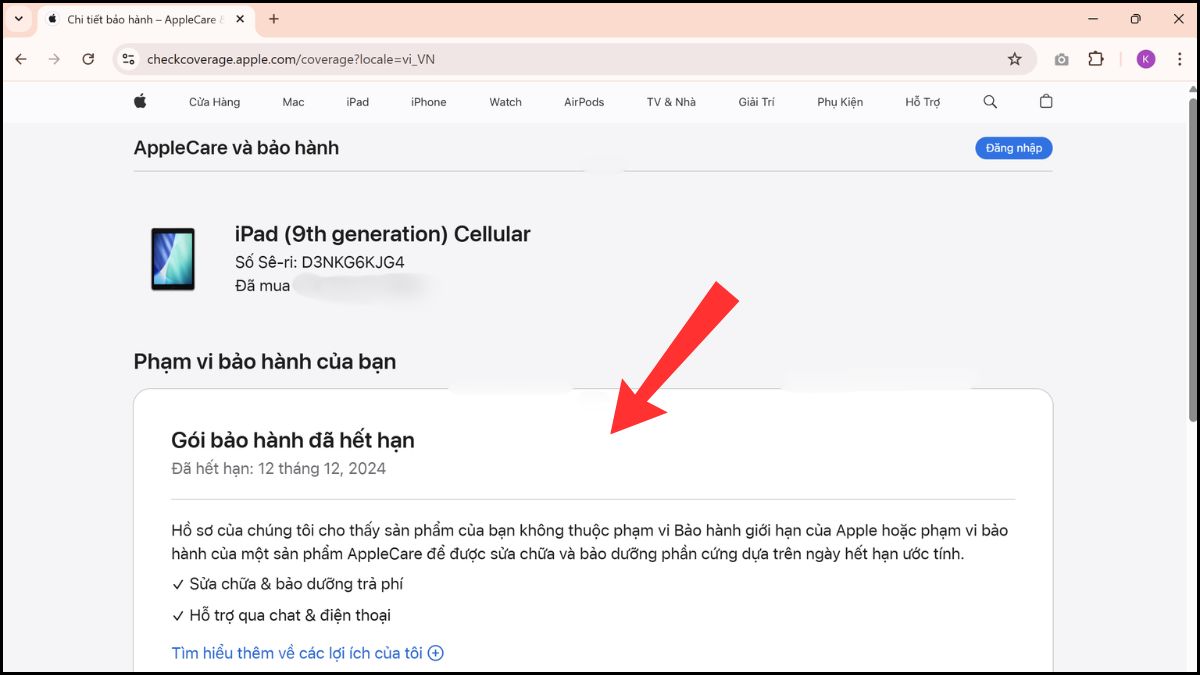Reload the page
The width and height of the screenshot is (1200, 675).
(88, 58)
